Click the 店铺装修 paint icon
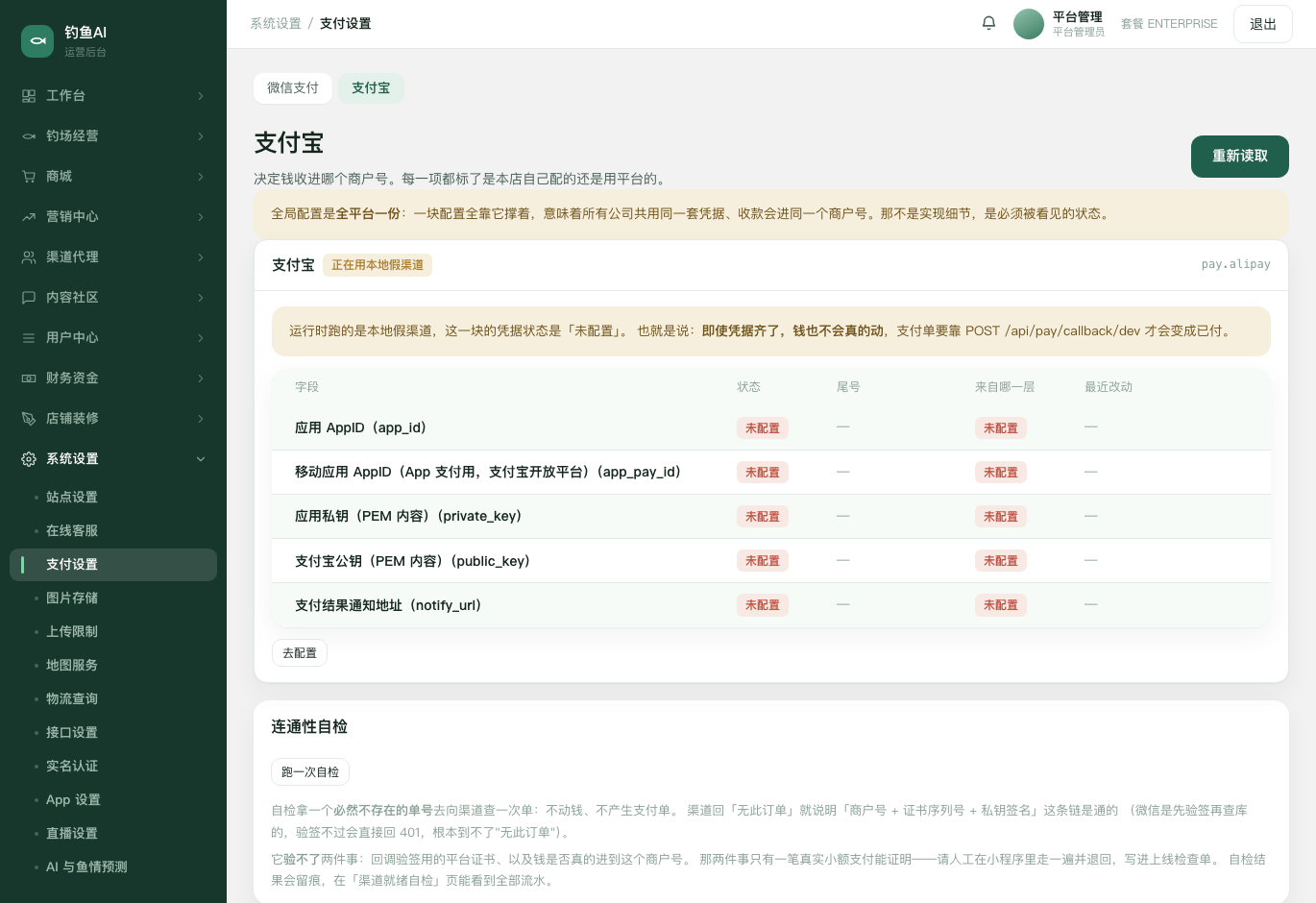Image resolution: width=1316 pixels, height=903 pixels. click(x=29, y=419)
